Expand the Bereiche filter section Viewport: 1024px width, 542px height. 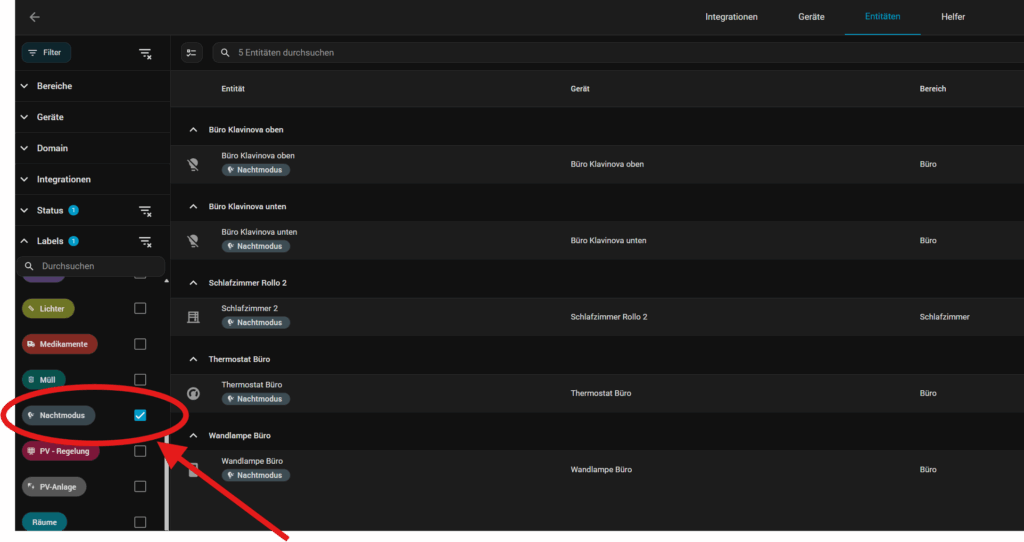25,86
